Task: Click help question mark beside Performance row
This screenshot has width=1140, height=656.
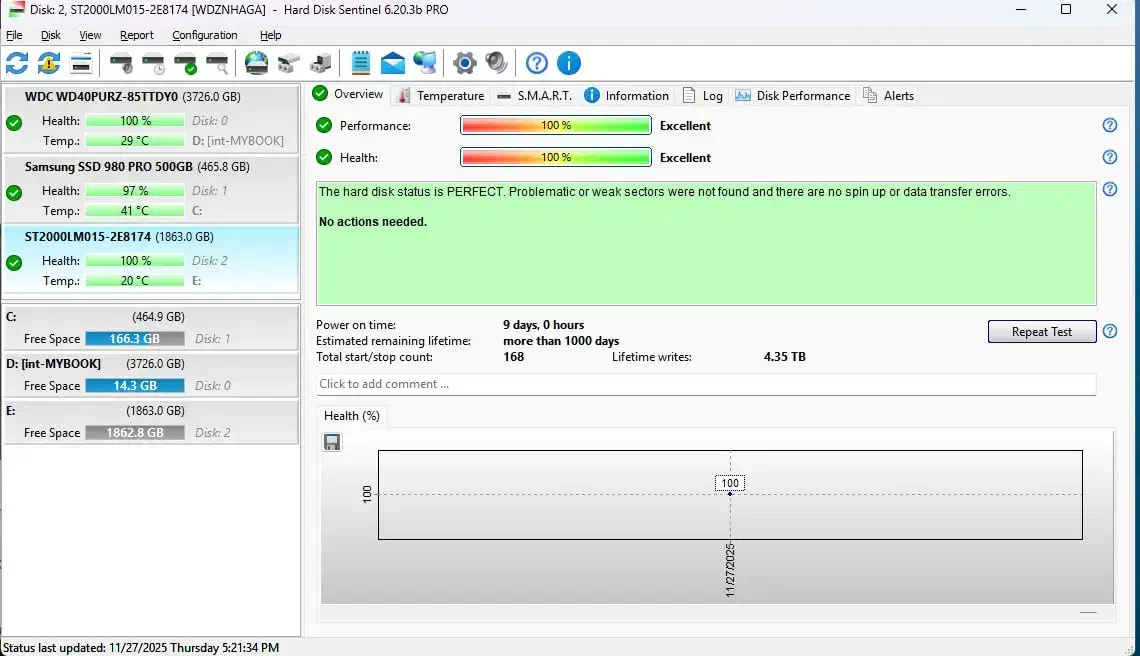Action: click(1109, 126)
